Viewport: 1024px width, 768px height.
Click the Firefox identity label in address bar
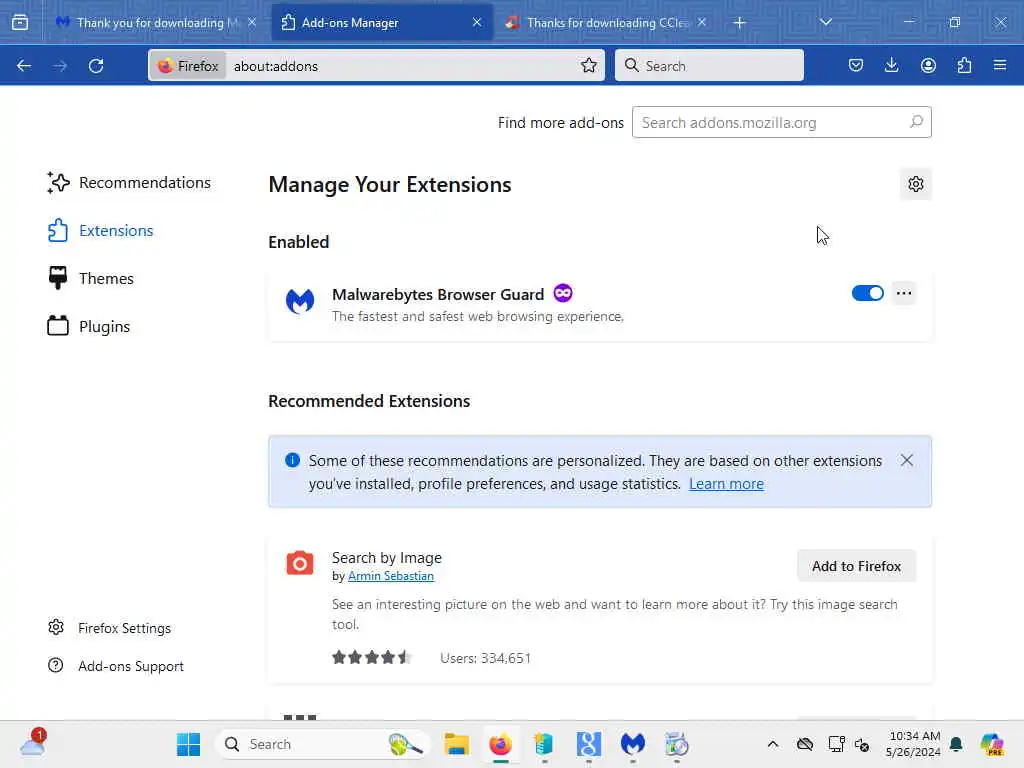pyautogui.click(x=188, y=66)
